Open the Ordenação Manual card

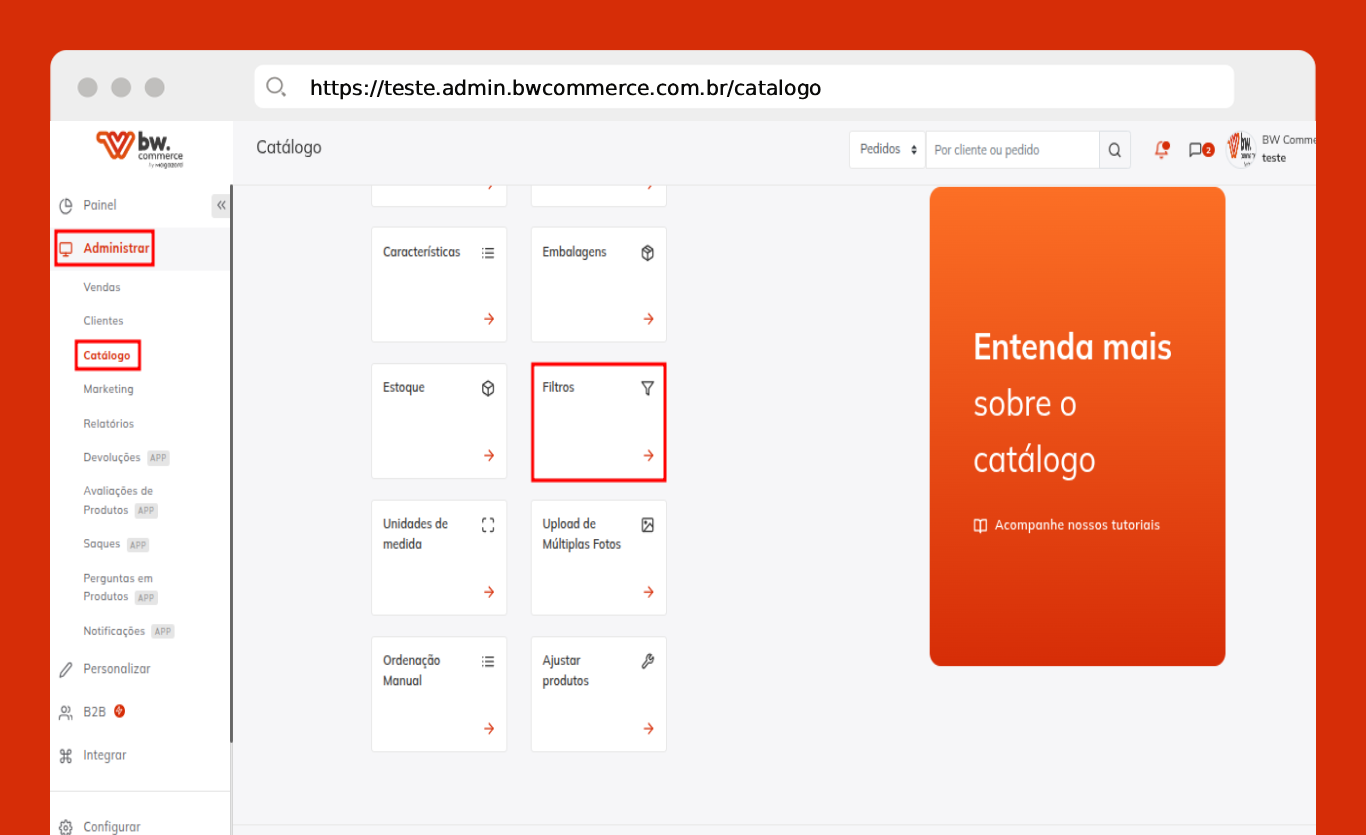click(438, 693)
